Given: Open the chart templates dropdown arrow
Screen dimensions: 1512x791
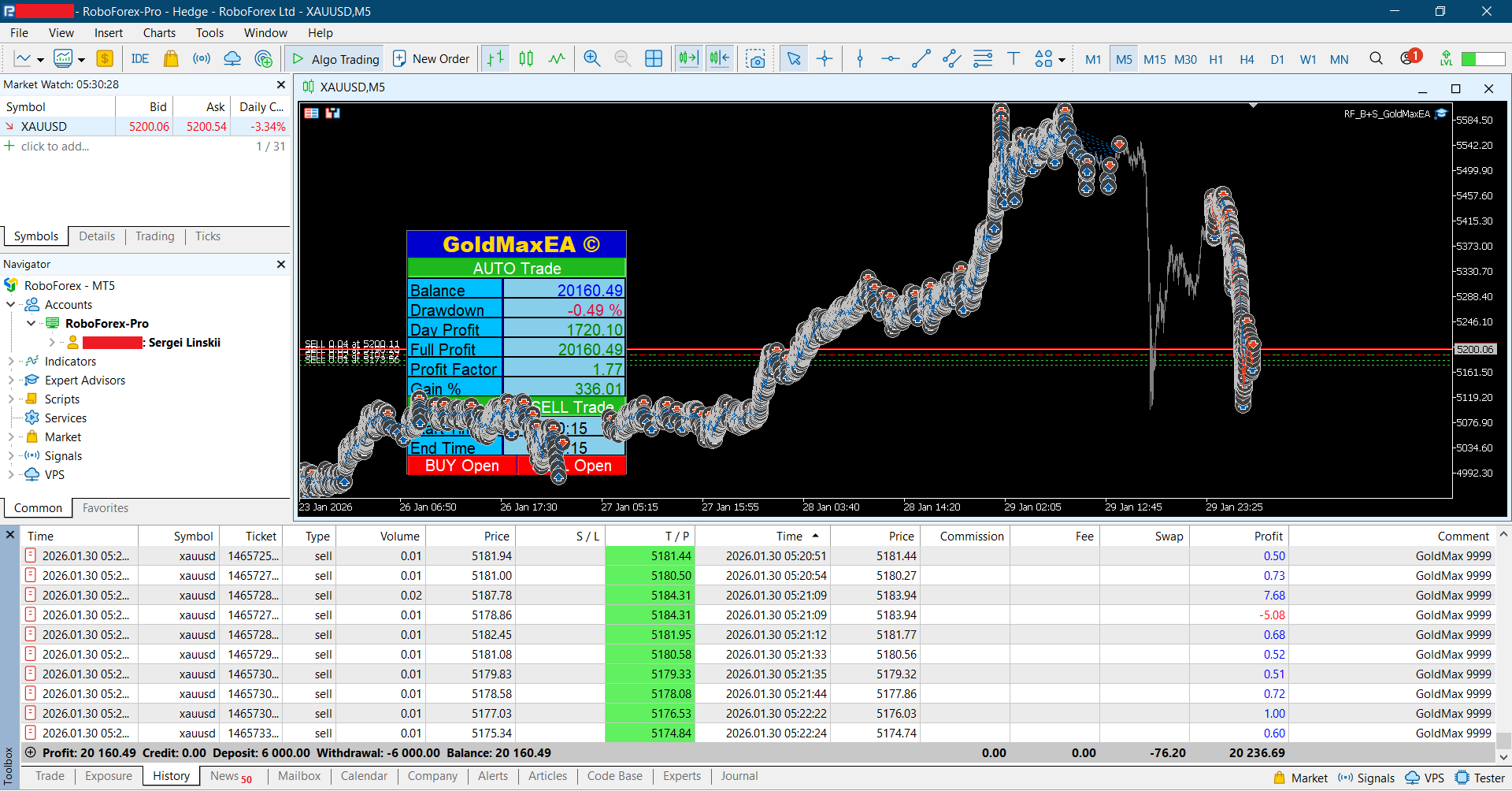Looking at the screenshot, I should 81,60.
